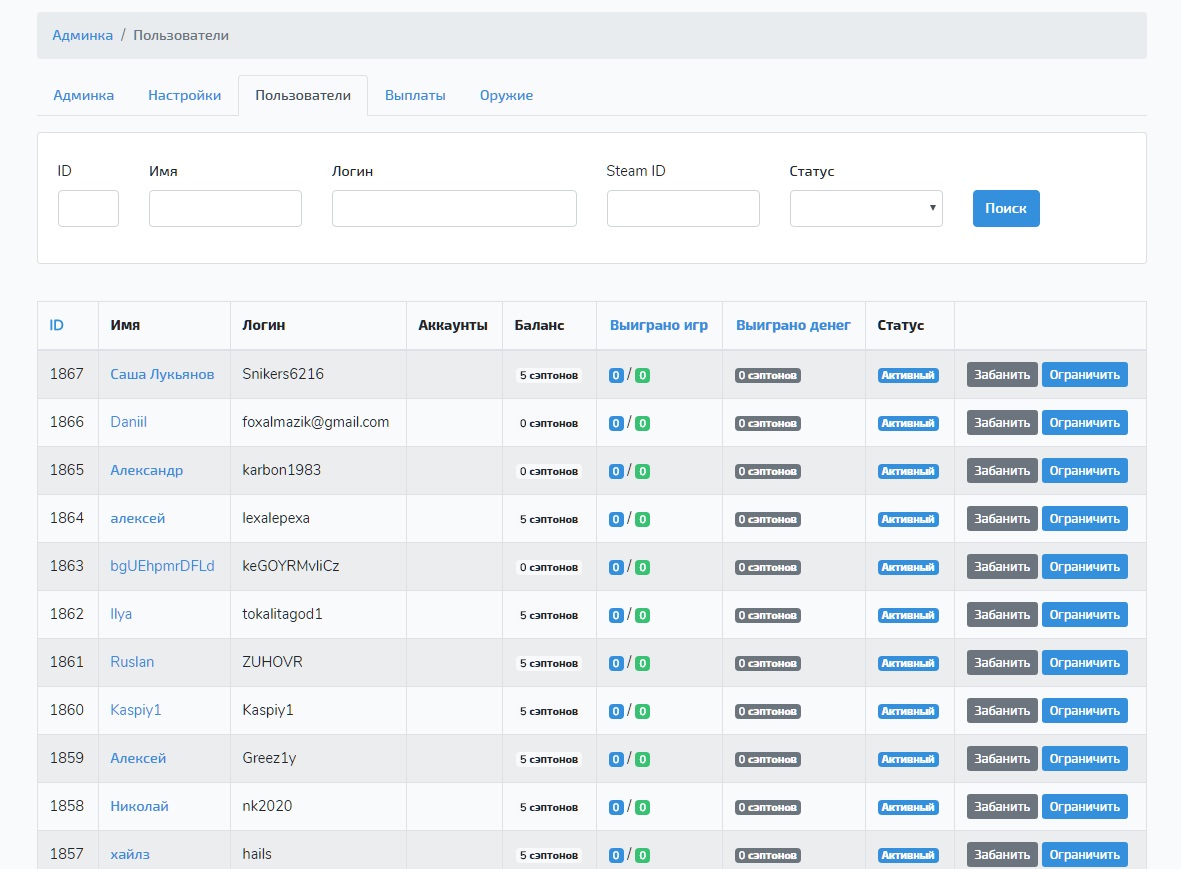This screenshot has height=869, width=1181.
Task: Open the Оружие tab
Action: click(506, 96)
